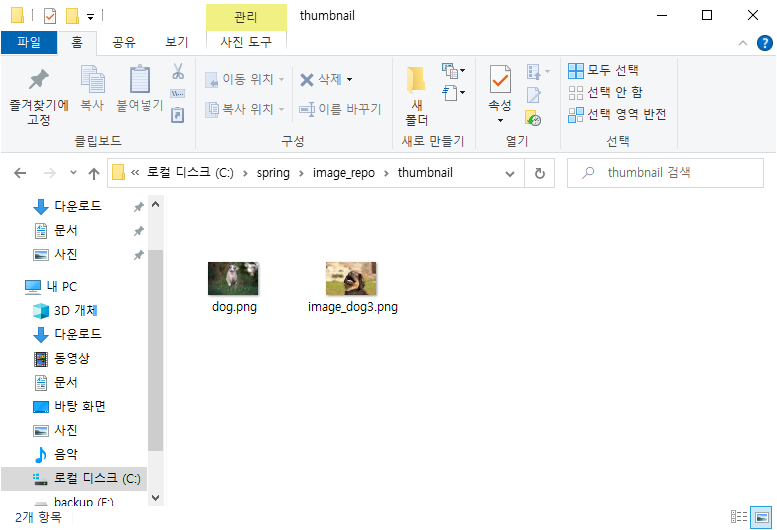Open the 삭제 dropdown arrow
This screenshot has width=777, height=530.
349,79
